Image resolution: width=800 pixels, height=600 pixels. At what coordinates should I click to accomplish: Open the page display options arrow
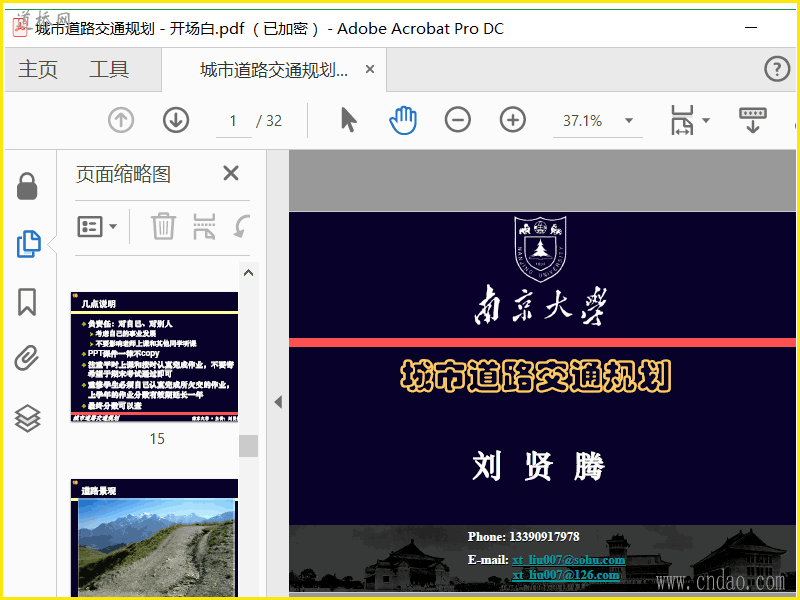coord(706,120)
